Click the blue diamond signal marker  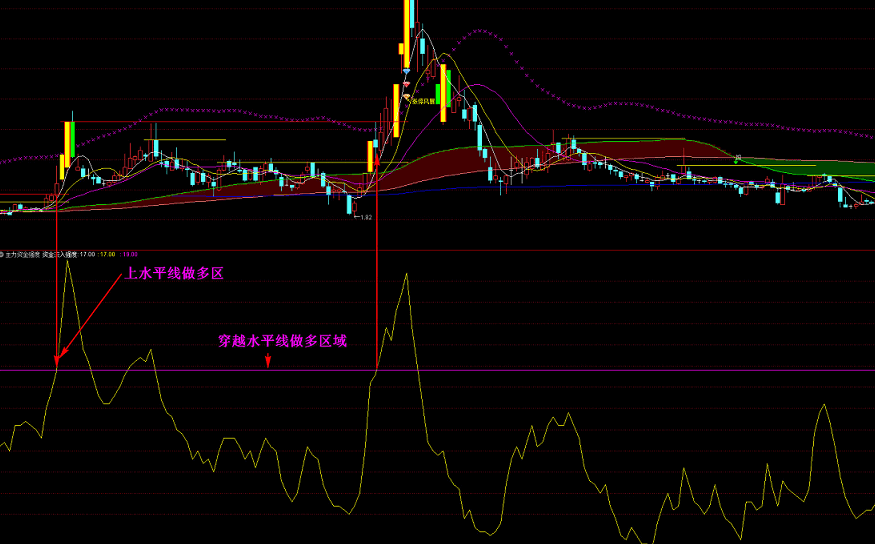(406, 71)
